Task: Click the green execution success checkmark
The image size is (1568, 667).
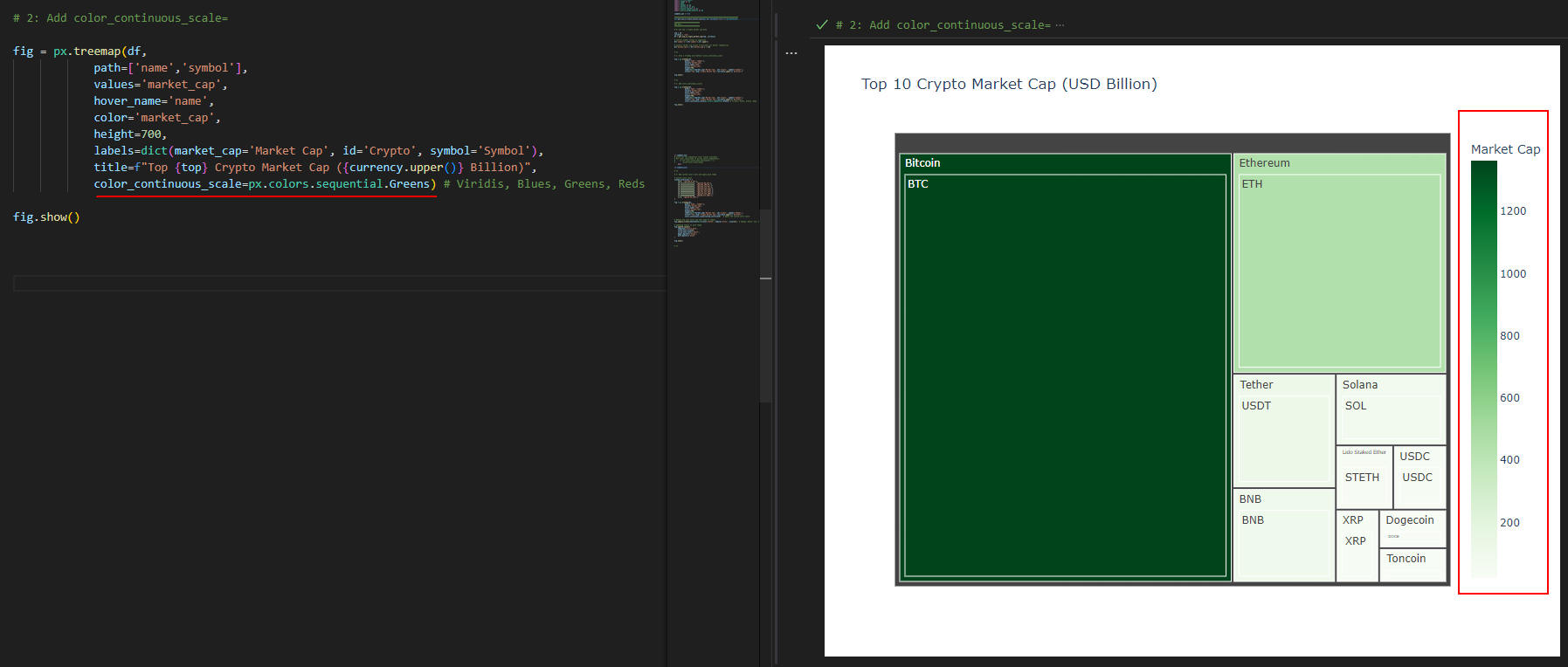Action: pyautogui.click(x=822, y=24)
